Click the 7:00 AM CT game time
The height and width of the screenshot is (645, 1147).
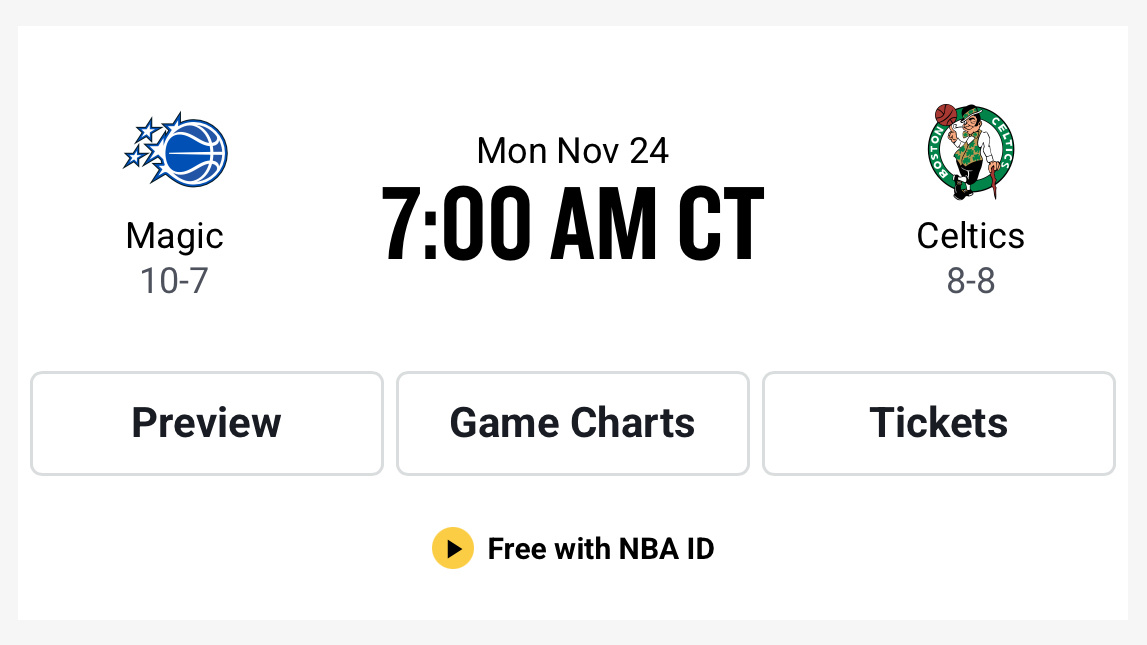[572, 222]
